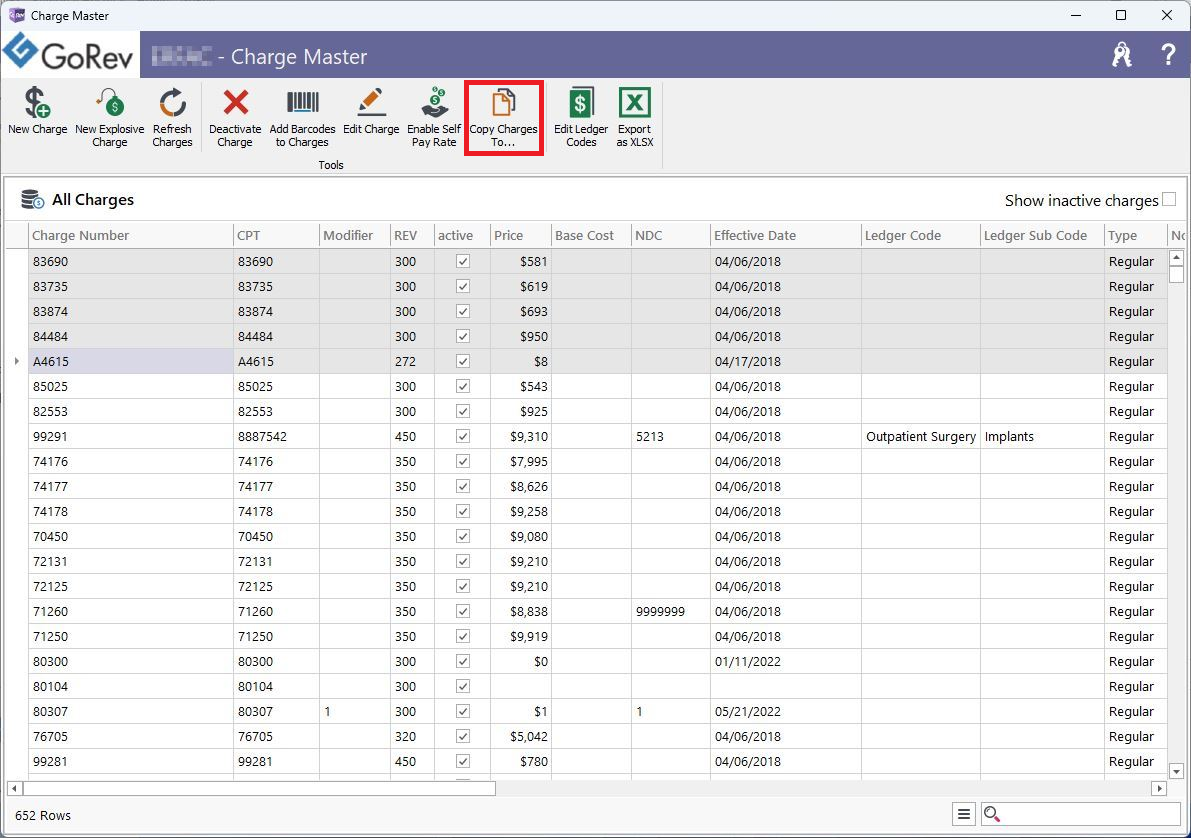Sort by CPT column header

tap(276, 236)
